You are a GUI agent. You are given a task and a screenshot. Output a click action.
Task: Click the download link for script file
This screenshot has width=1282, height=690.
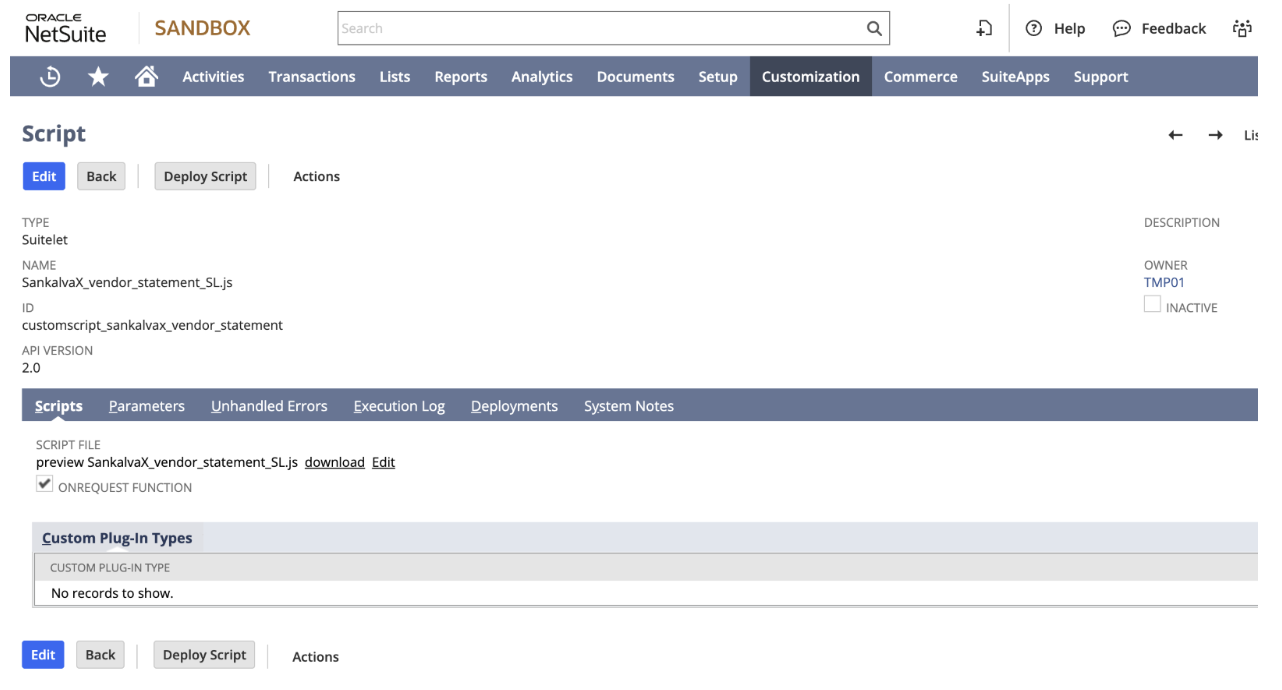click(x=334, y=462)
